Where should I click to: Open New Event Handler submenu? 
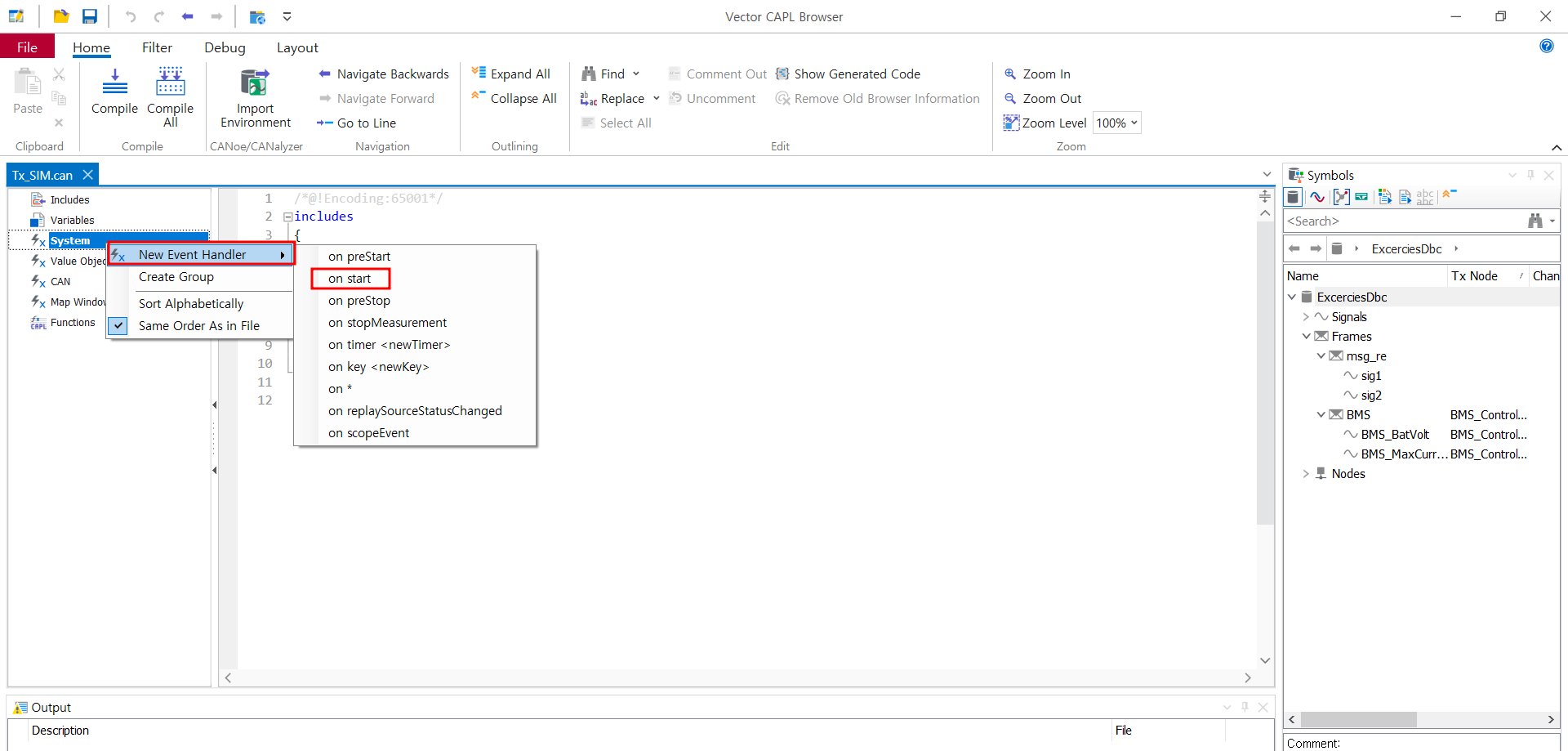(201, 254)
